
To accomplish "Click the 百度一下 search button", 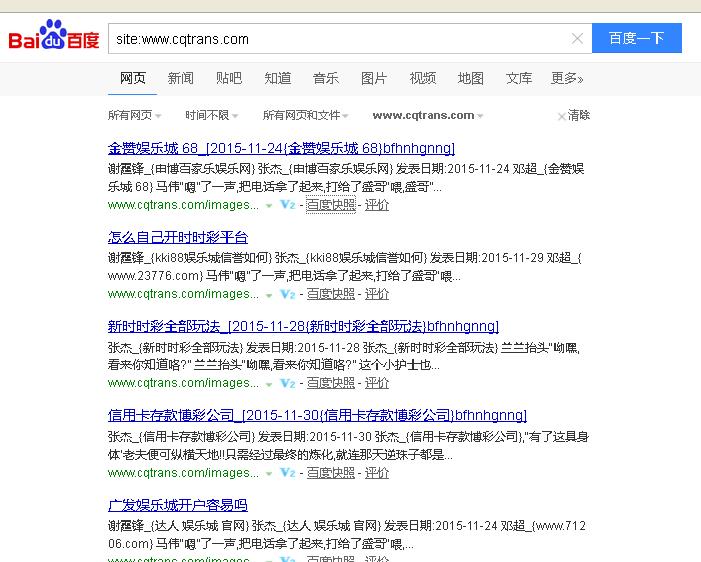I will coord(637,38).
